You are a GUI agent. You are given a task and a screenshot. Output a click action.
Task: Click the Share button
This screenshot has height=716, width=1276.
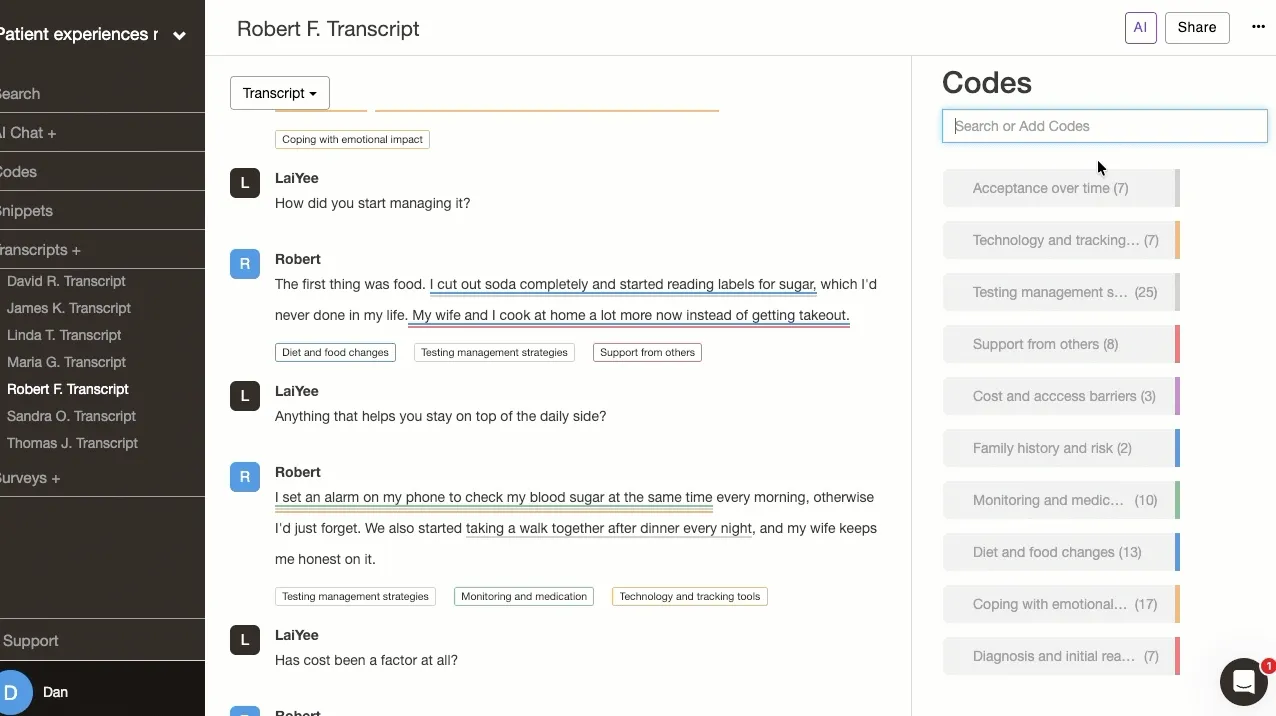pyautogui.click(x=1197, y=28)
